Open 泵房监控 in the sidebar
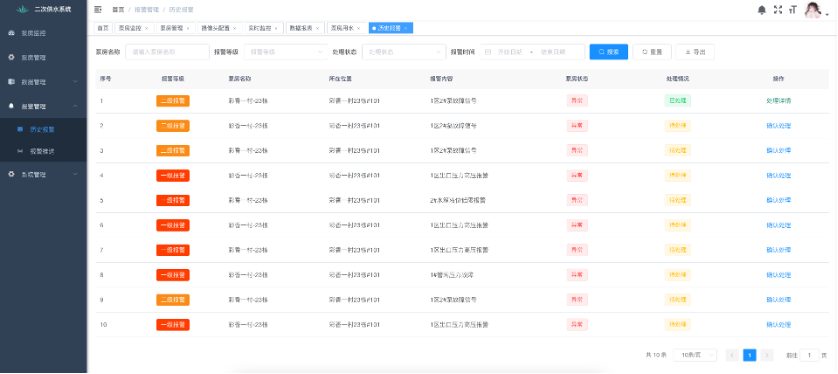Screen dimensions: 838x374 click(x=43, y=33)
